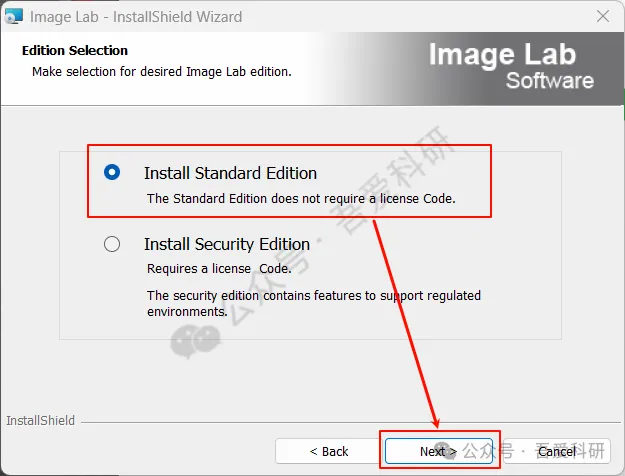Click the Install Security Edition label text
The width and height of the screenshot is (625, 476).
point(227,244)
